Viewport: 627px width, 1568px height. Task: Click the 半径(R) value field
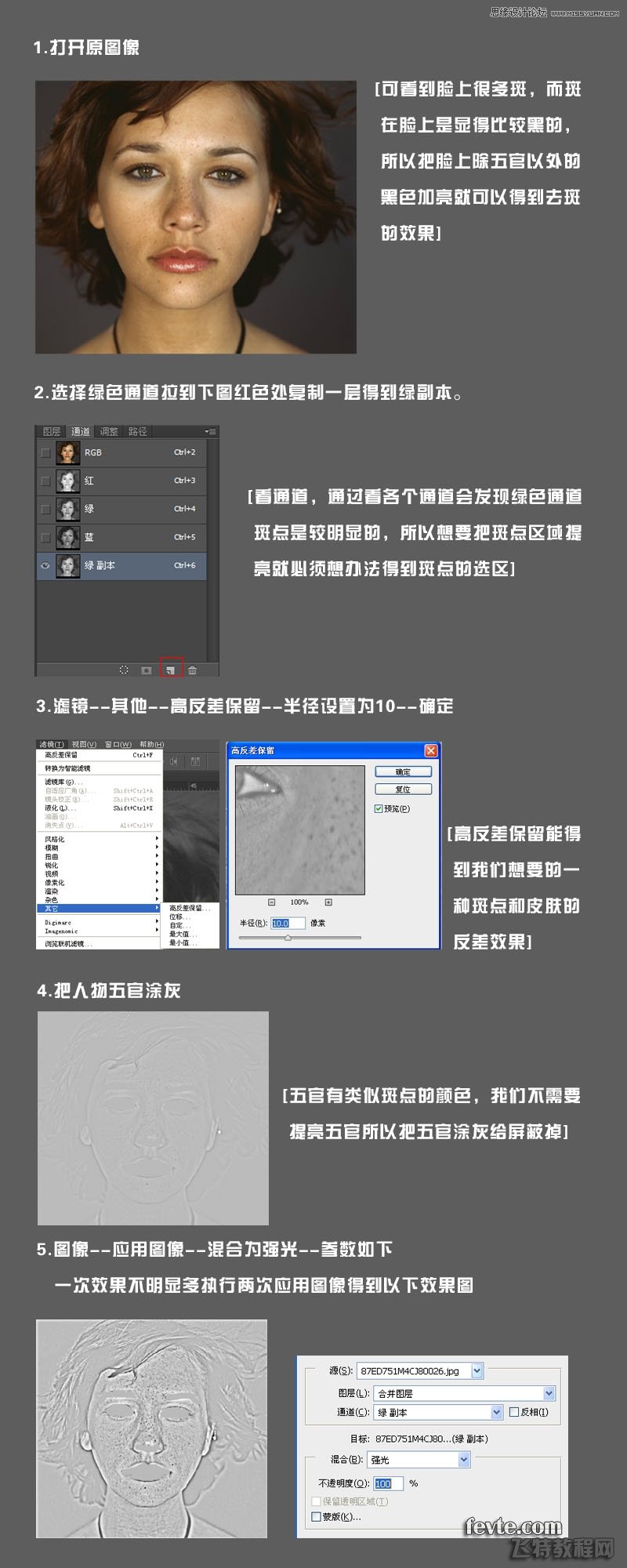click(287, 923)
